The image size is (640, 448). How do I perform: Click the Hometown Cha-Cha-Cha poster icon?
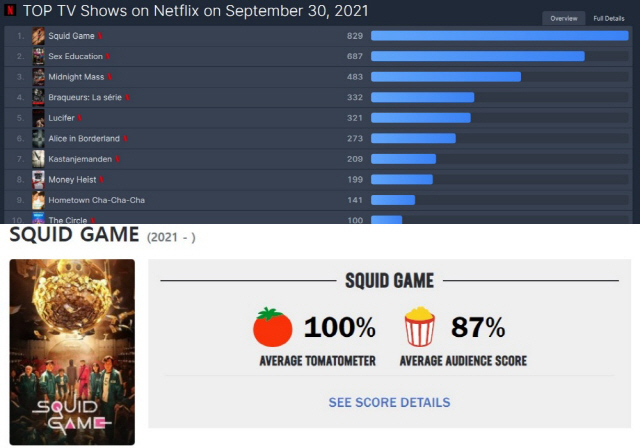pos(38,200)
